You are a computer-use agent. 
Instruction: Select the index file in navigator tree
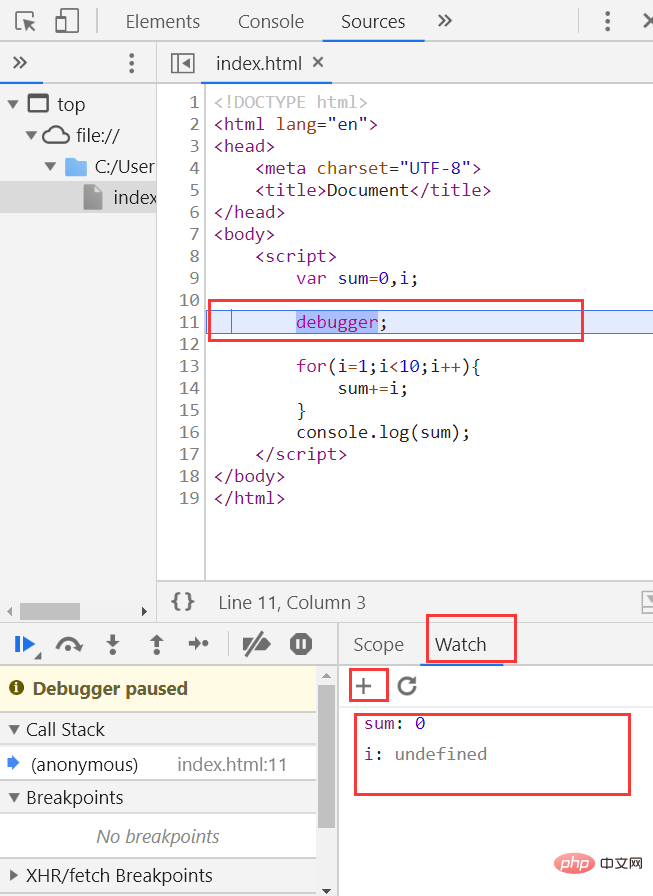point(78,197)
